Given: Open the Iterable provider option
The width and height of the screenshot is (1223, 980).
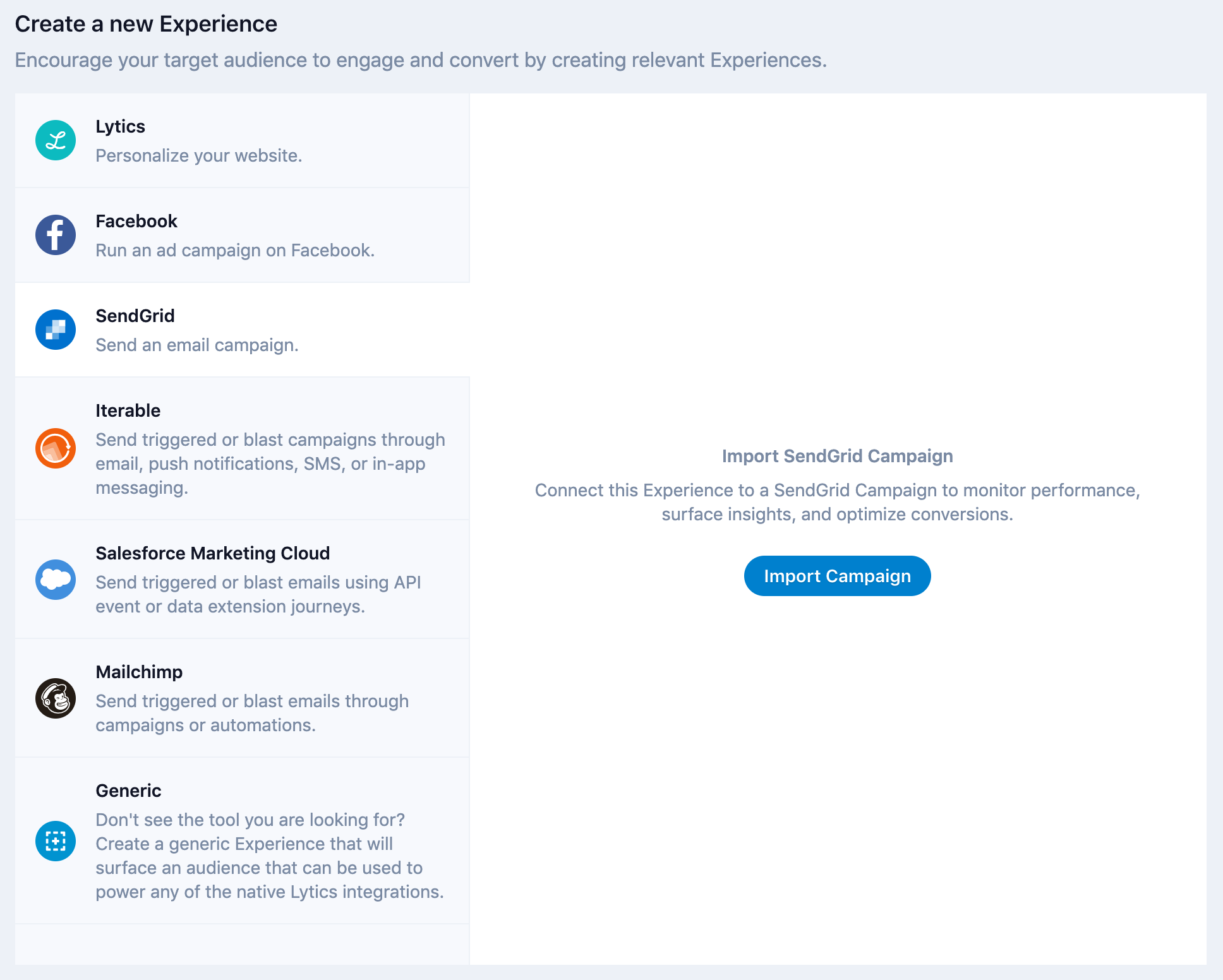Looking at the screenshot, I should [128, 410].
